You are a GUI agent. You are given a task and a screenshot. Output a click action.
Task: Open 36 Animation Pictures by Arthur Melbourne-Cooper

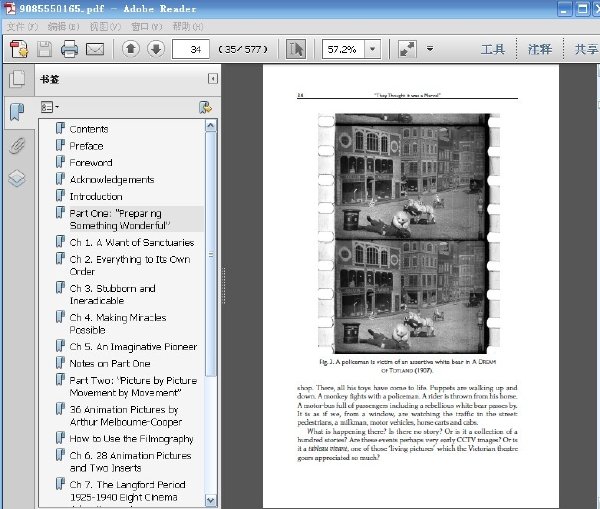click(x=126, y=415)
